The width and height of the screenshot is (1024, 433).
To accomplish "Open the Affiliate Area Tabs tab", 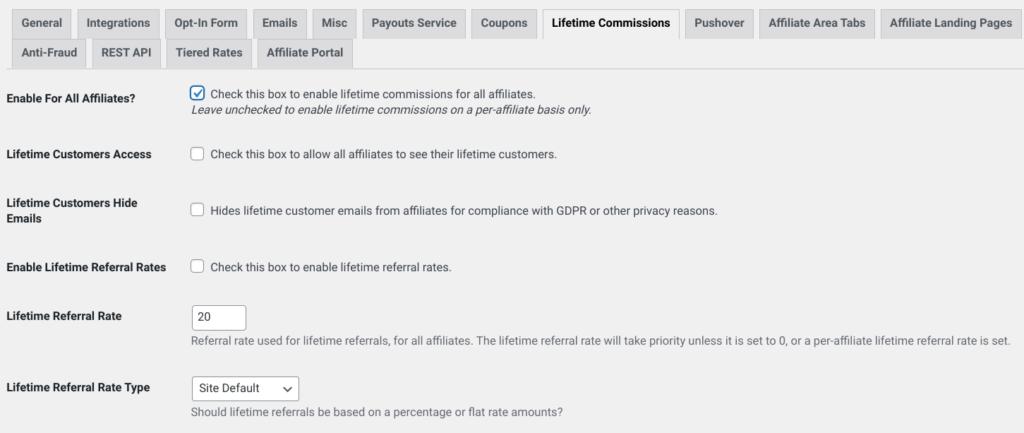I will [x=817, y=23].
